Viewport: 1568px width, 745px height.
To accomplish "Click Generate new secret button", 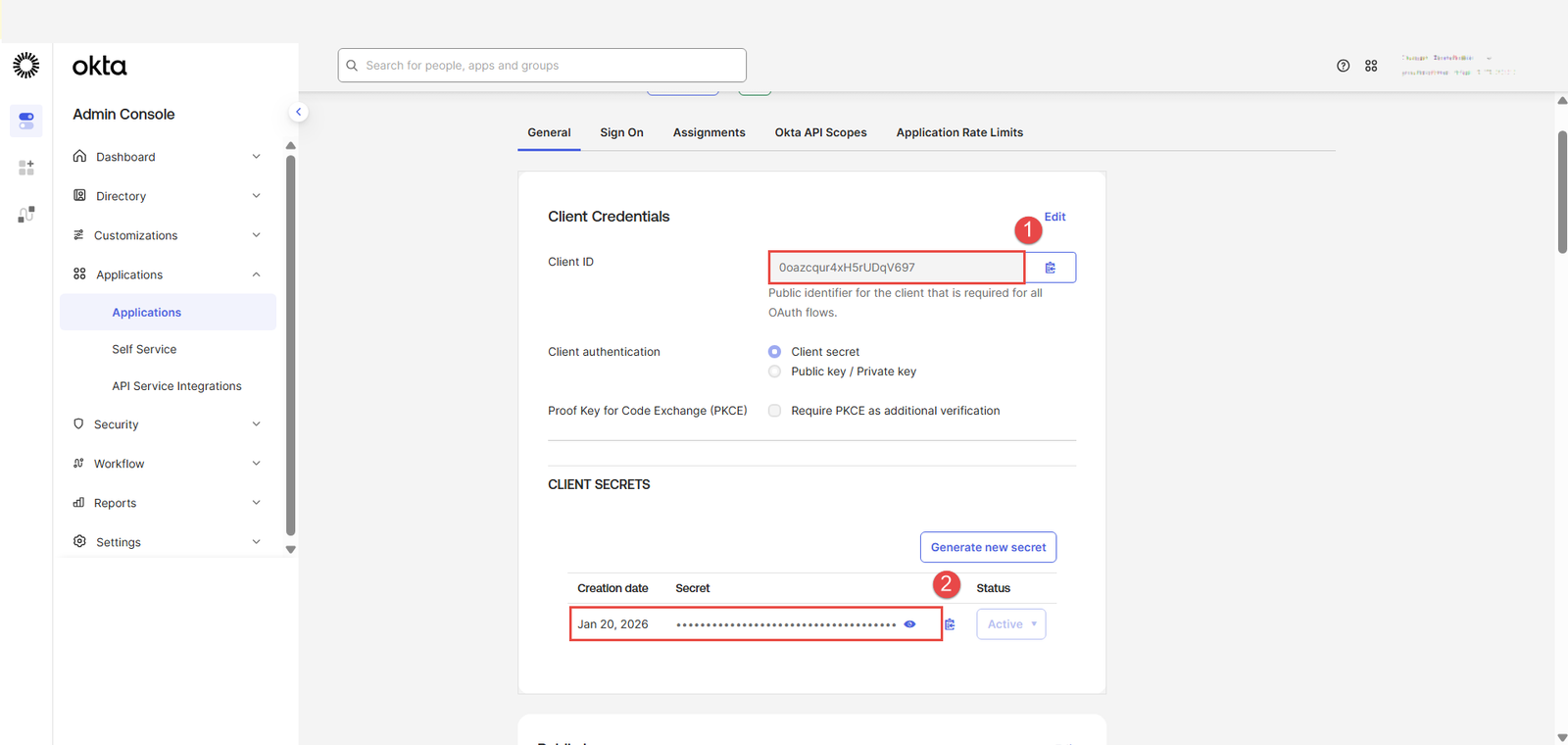I will pyautogui.click(x=988, y=547).
